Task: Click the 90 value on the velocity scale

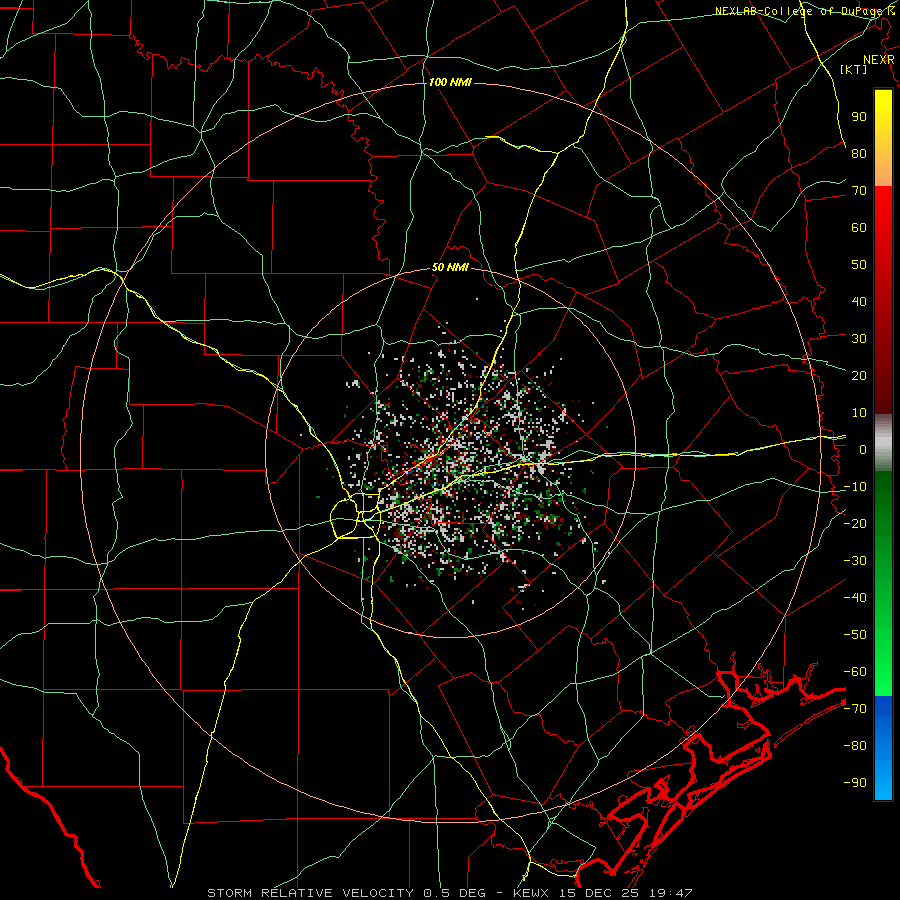Action: click(x=859, y=117)
